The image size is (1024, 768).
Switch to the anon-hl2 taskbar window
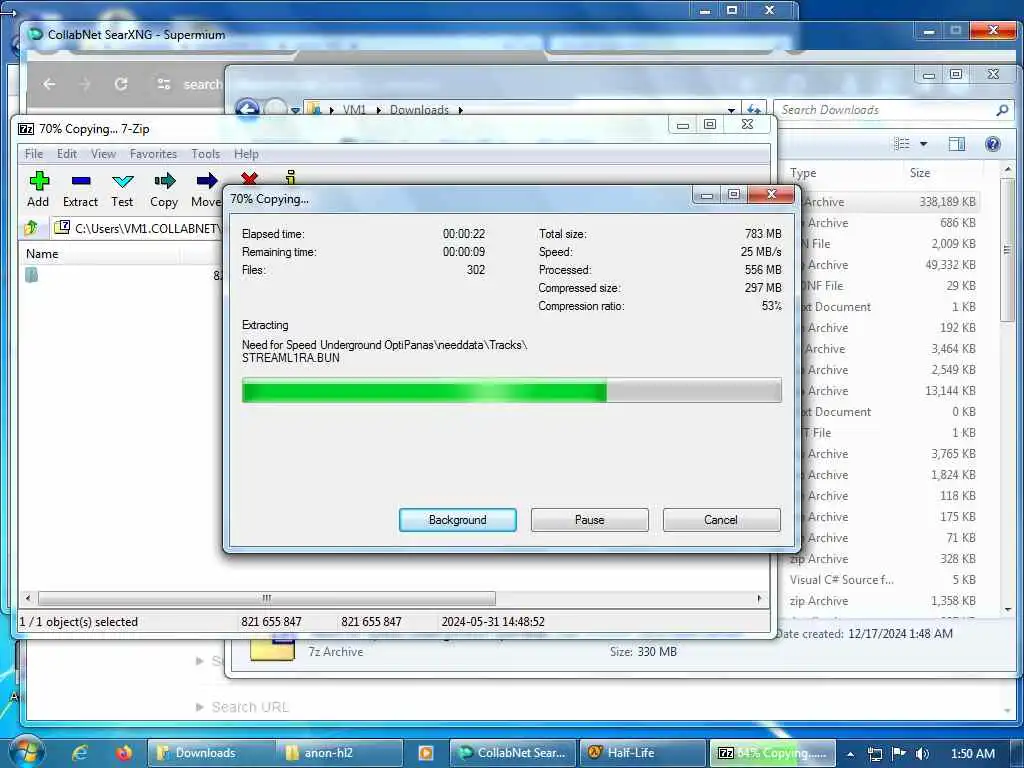[x=338, y=753]
